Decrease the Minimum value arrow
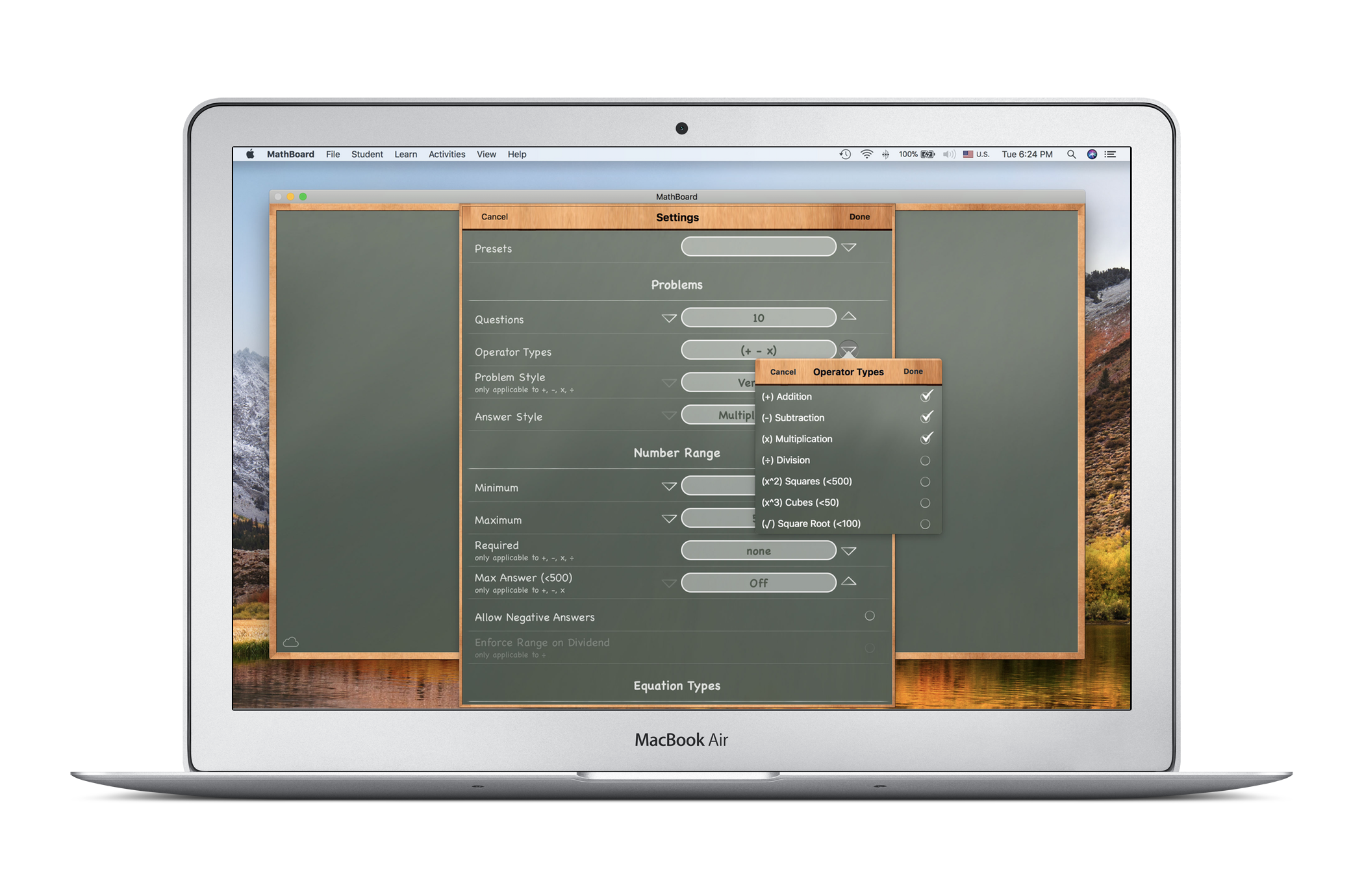1364x896 pixels. (x=669, y=486)
